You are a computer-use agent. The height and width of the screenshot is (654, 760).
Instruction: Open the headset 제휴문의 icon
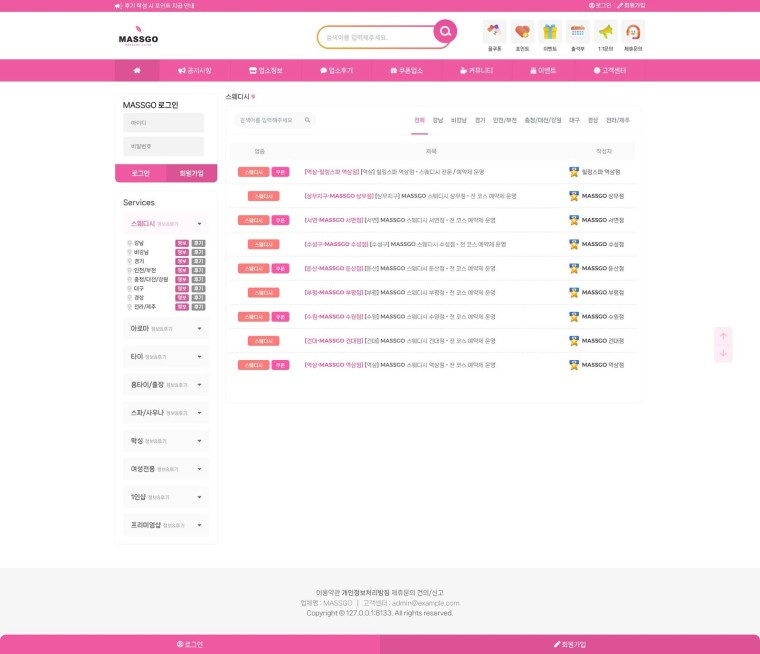pyautogui.click(x=633, y=32)
